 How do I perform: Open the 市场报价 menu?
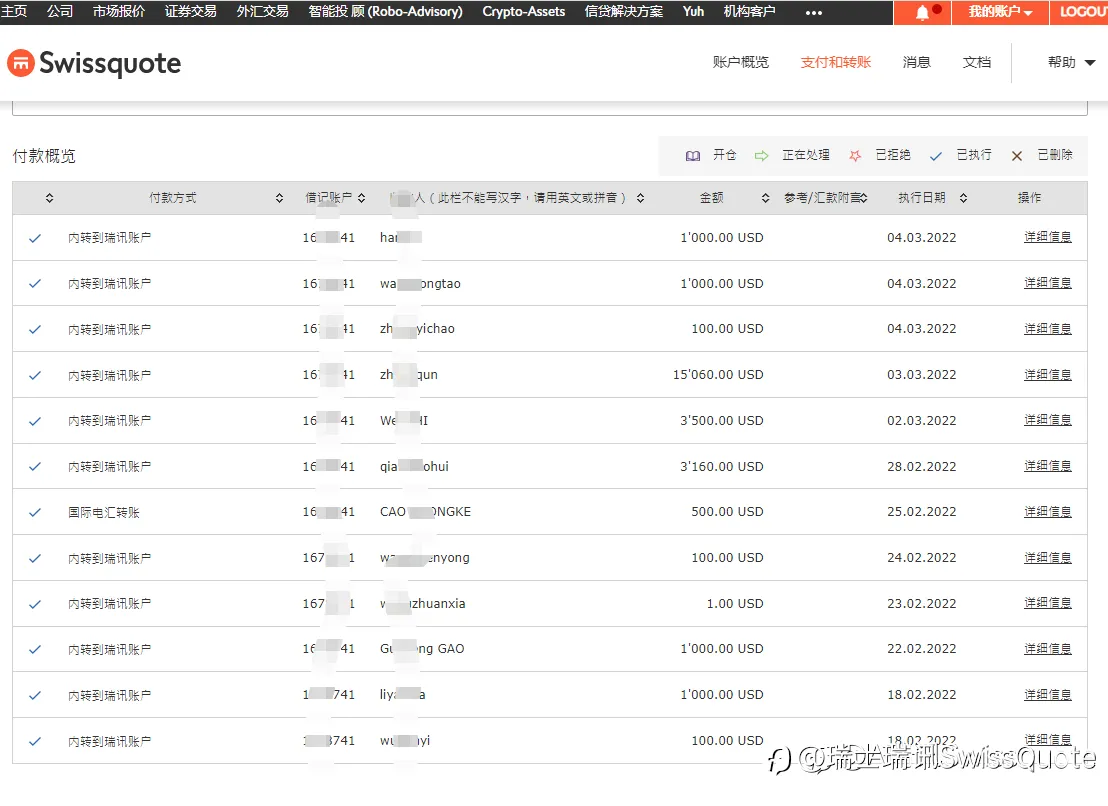(x=119, y=11)
